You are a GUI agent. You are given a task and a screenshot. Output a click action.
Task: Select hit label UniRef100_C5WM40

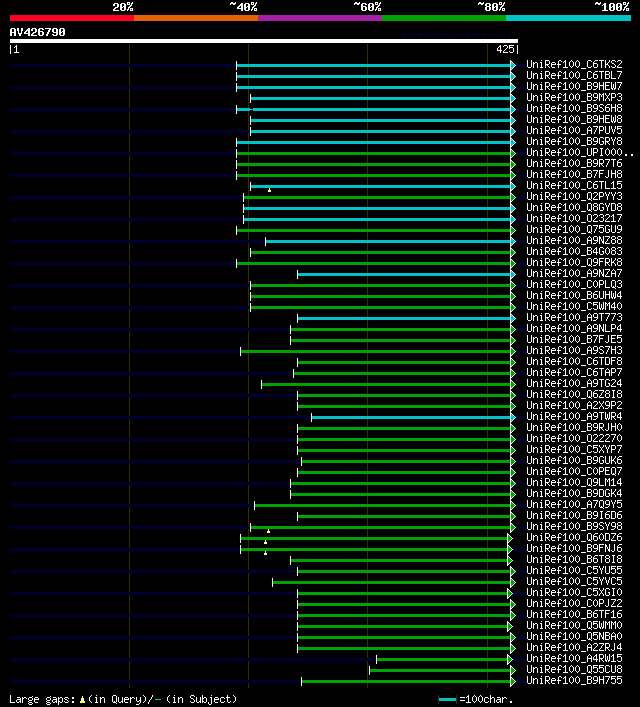574,307
